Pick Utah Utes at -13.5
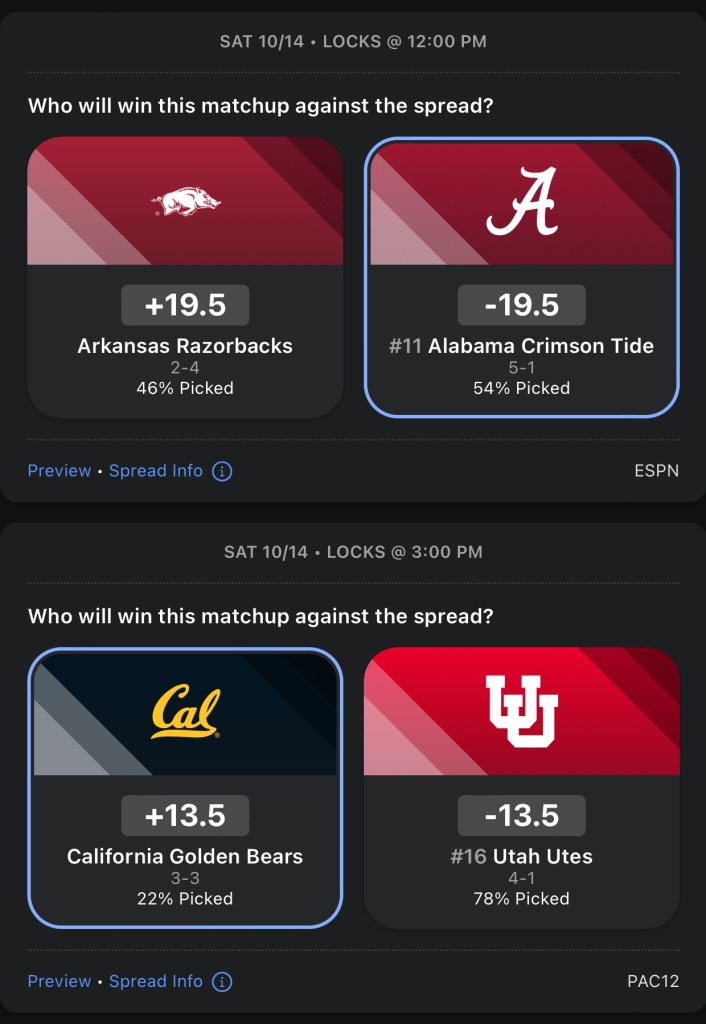Screen dimensions: 706x1024 point(521,856)
